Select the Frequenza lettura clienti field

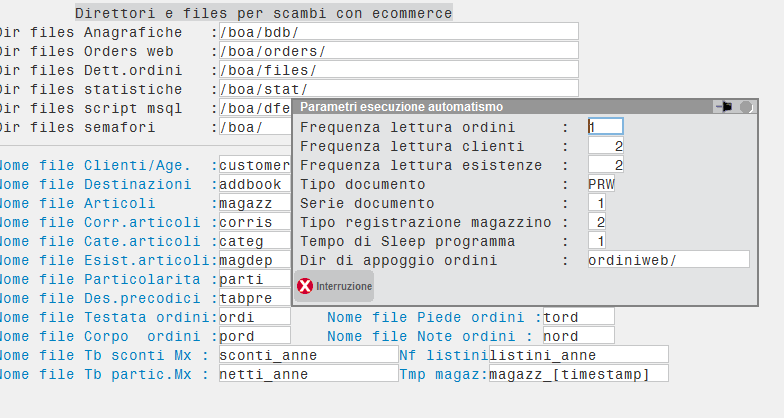[x=605, y=146]
